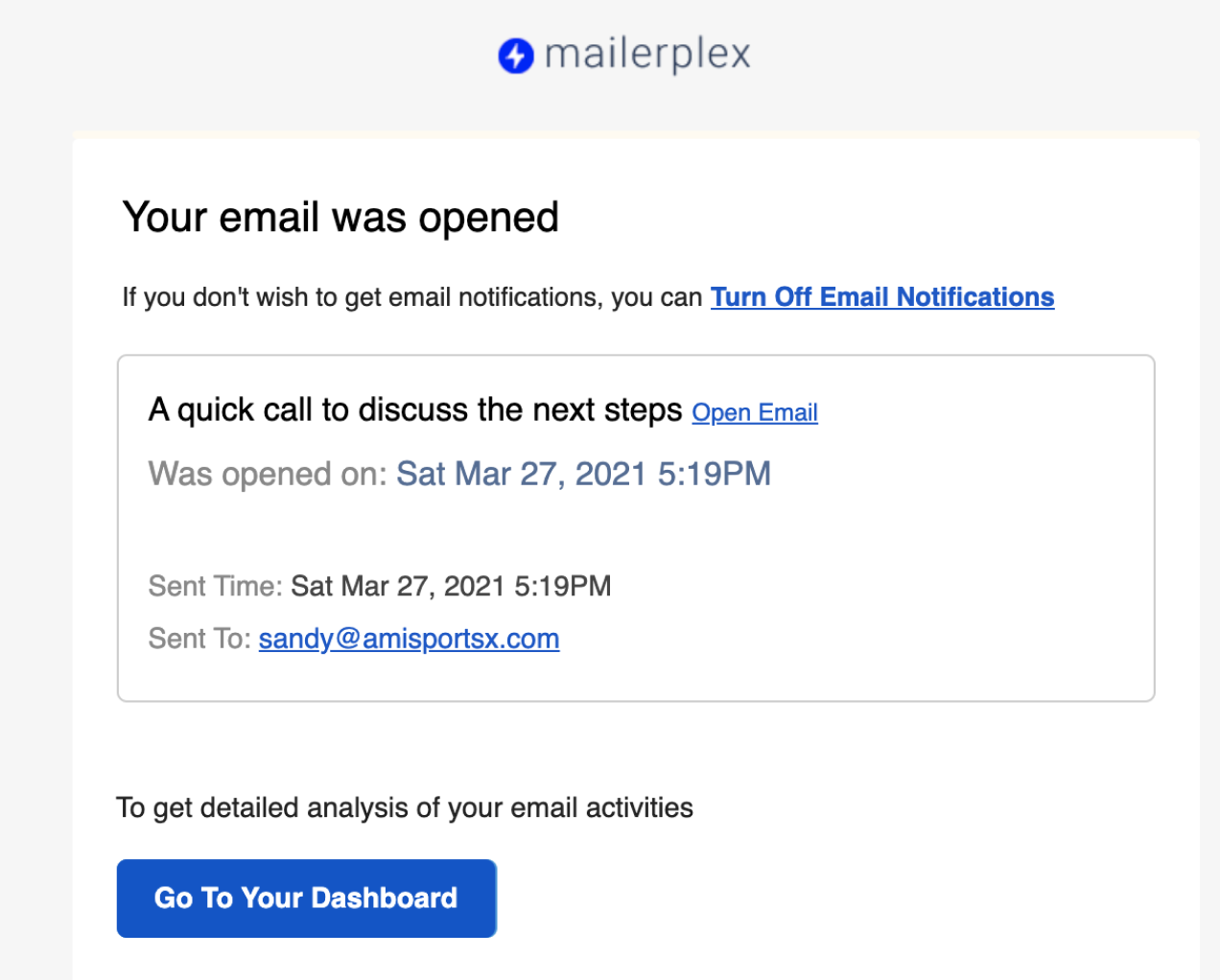Click the gray page background left of the logo
This screenshot has width=1220, height=980.
click(x=240, y=58)
